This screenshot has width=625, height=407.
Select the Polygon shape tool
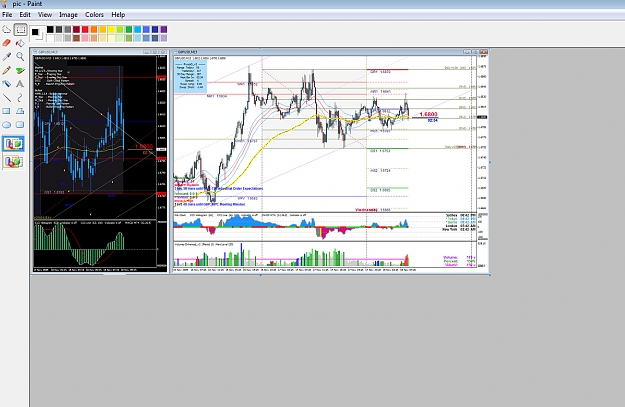(20, 111)
